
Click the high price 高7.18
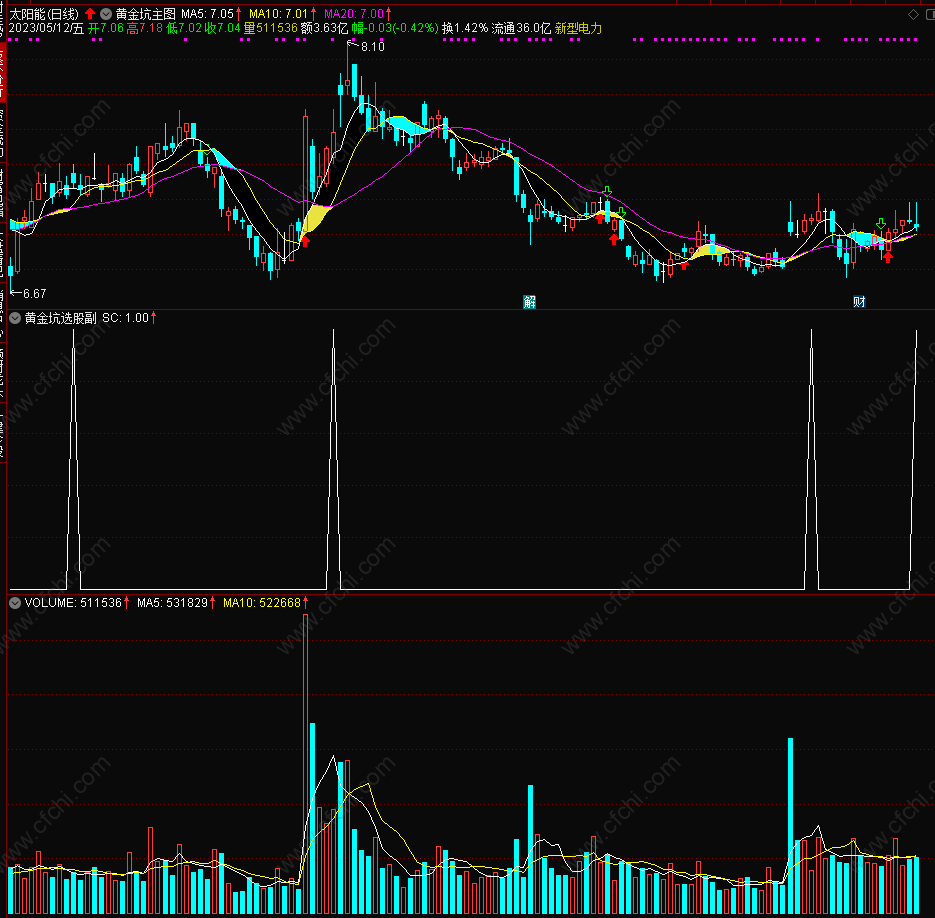[x=144, y=28]
